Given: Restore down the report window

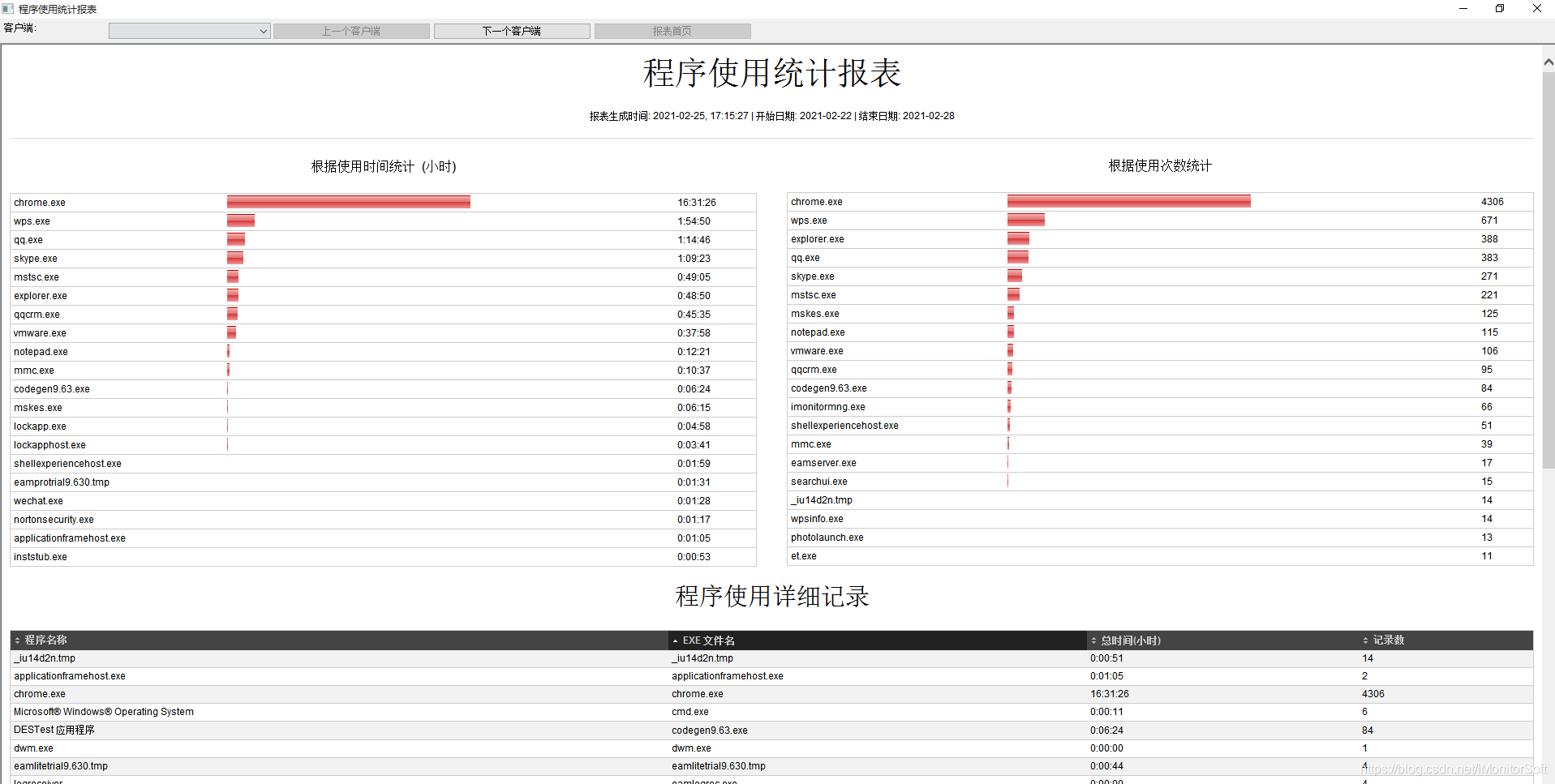Looking at the screenshot, I should tap(1500, 9).
